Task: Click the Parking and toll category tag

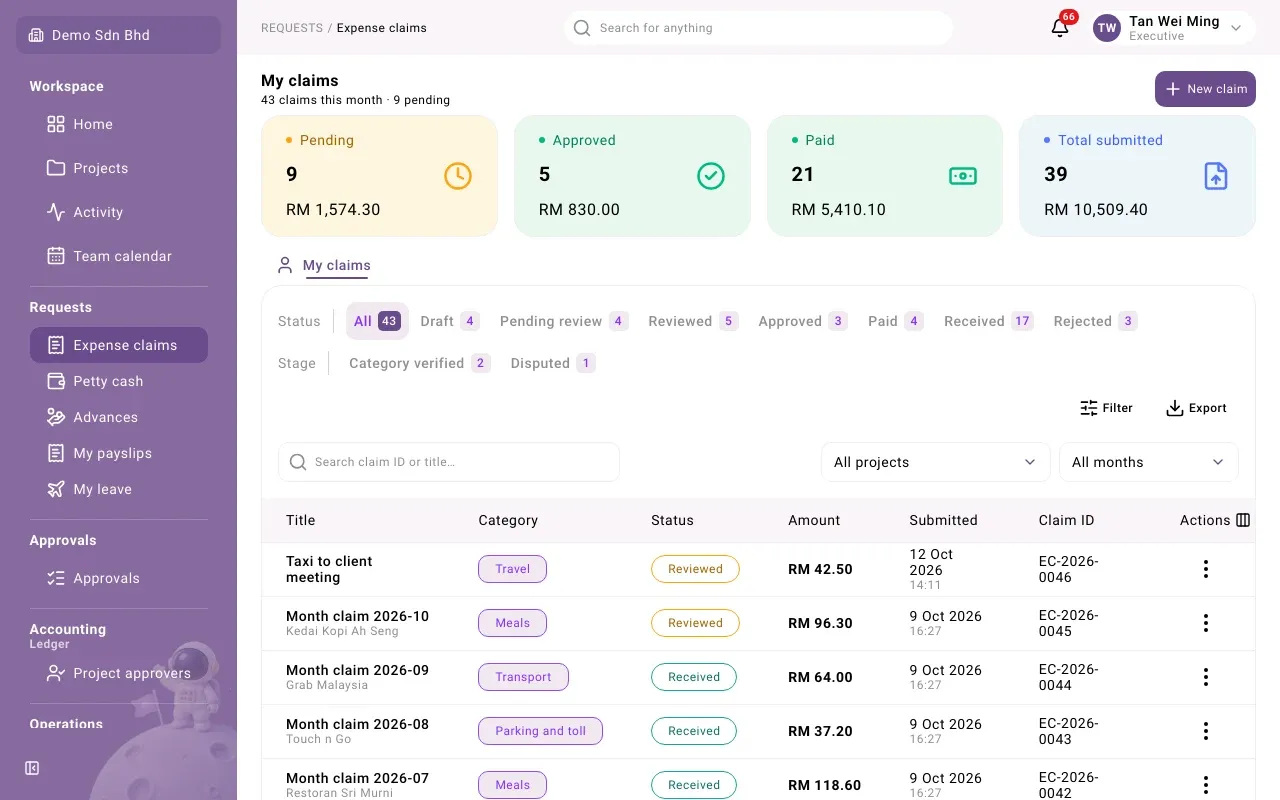Action: click(x=540, y=731)
